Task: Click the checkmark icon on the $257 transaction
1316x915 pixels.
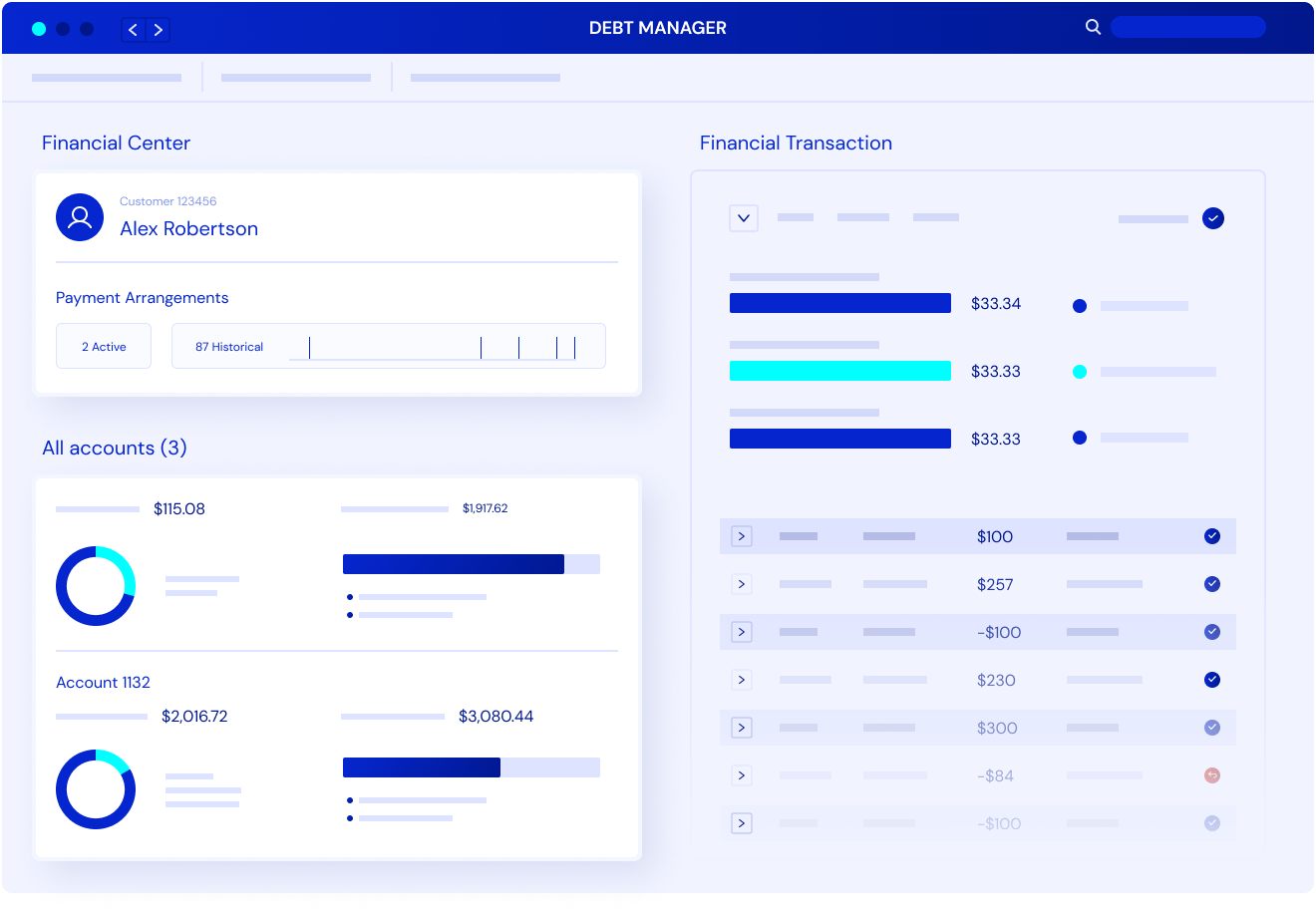Action: pos(1212,583)
